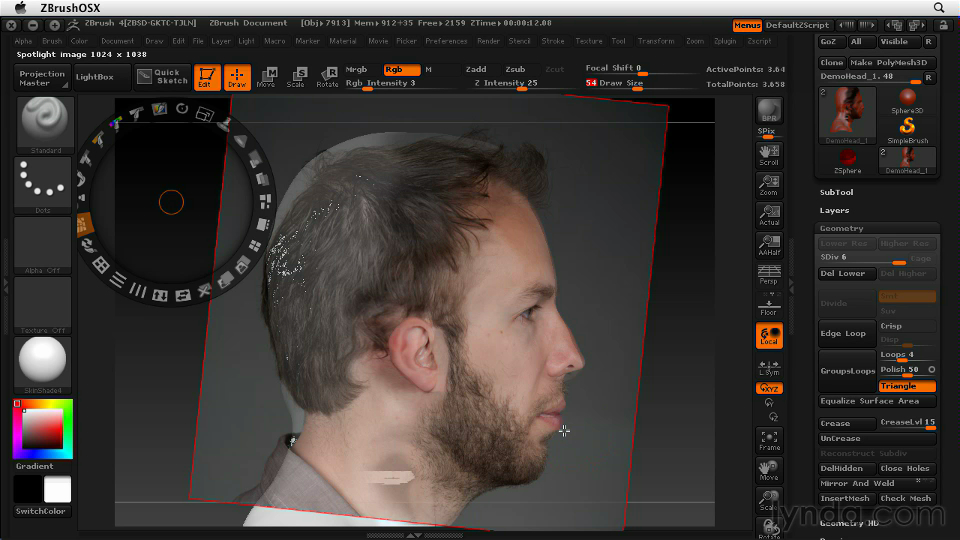
Task: Click the Zoom canvas icon
Action: (769, 185)
